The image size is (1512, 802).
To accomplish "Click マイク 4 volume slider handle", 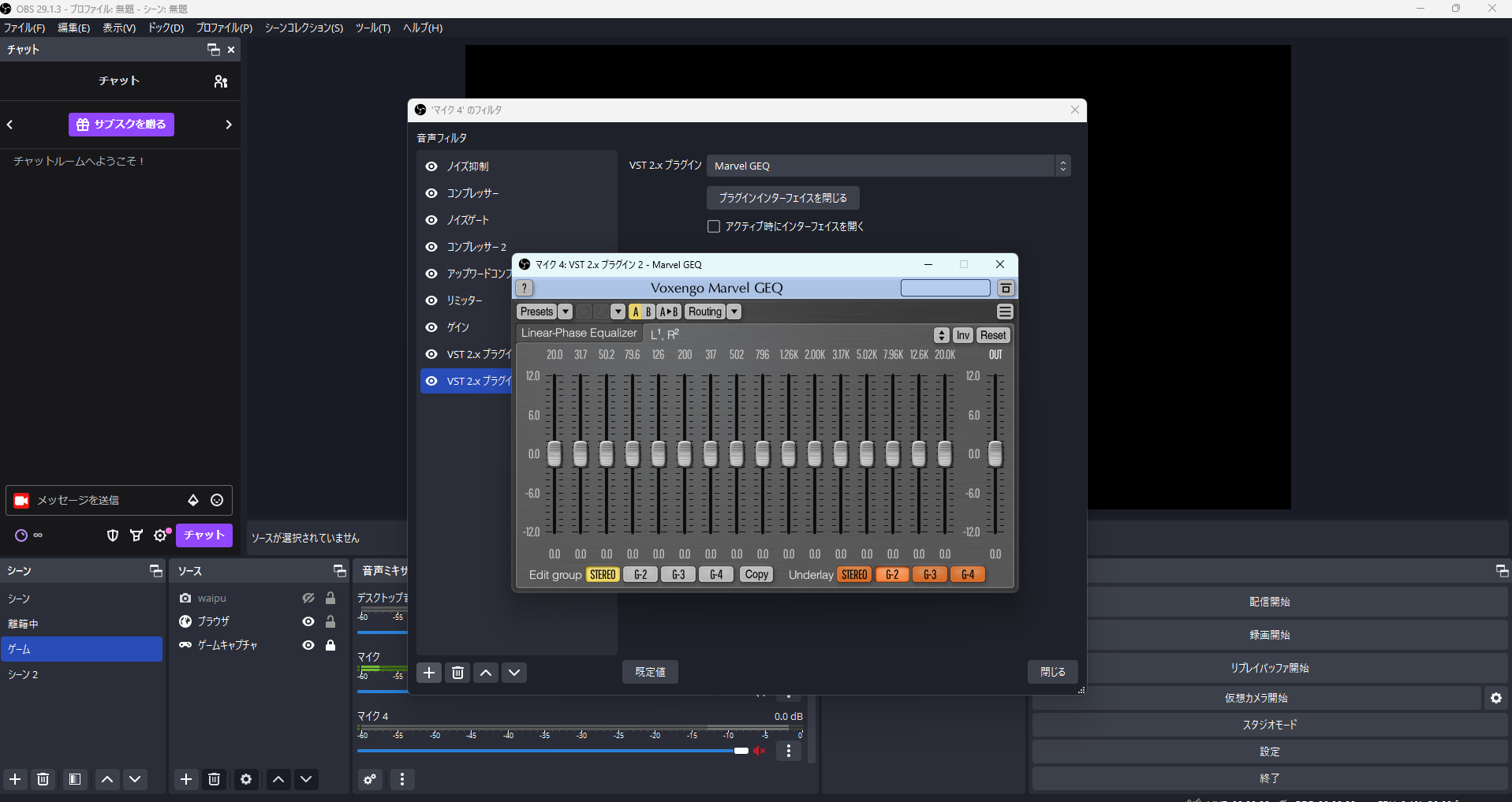I will tap(741, 751).
